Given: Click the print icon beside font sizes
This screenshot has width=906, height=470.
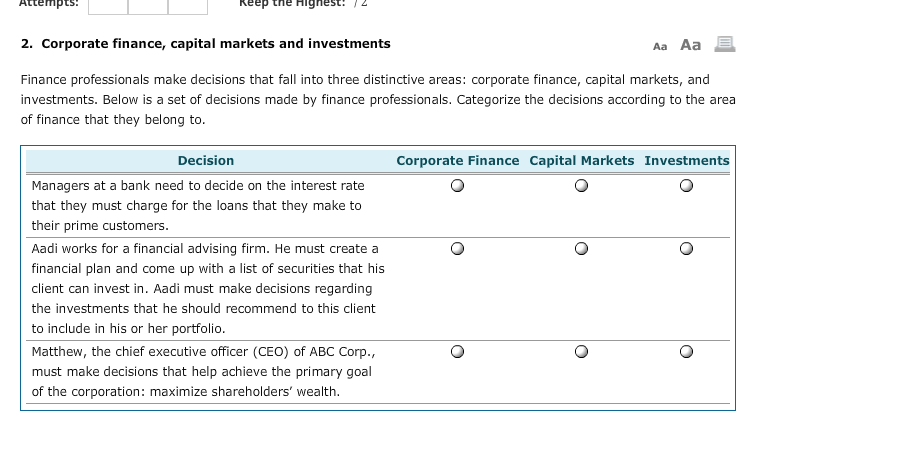Looking at the screenshot, I should (724, 44).
